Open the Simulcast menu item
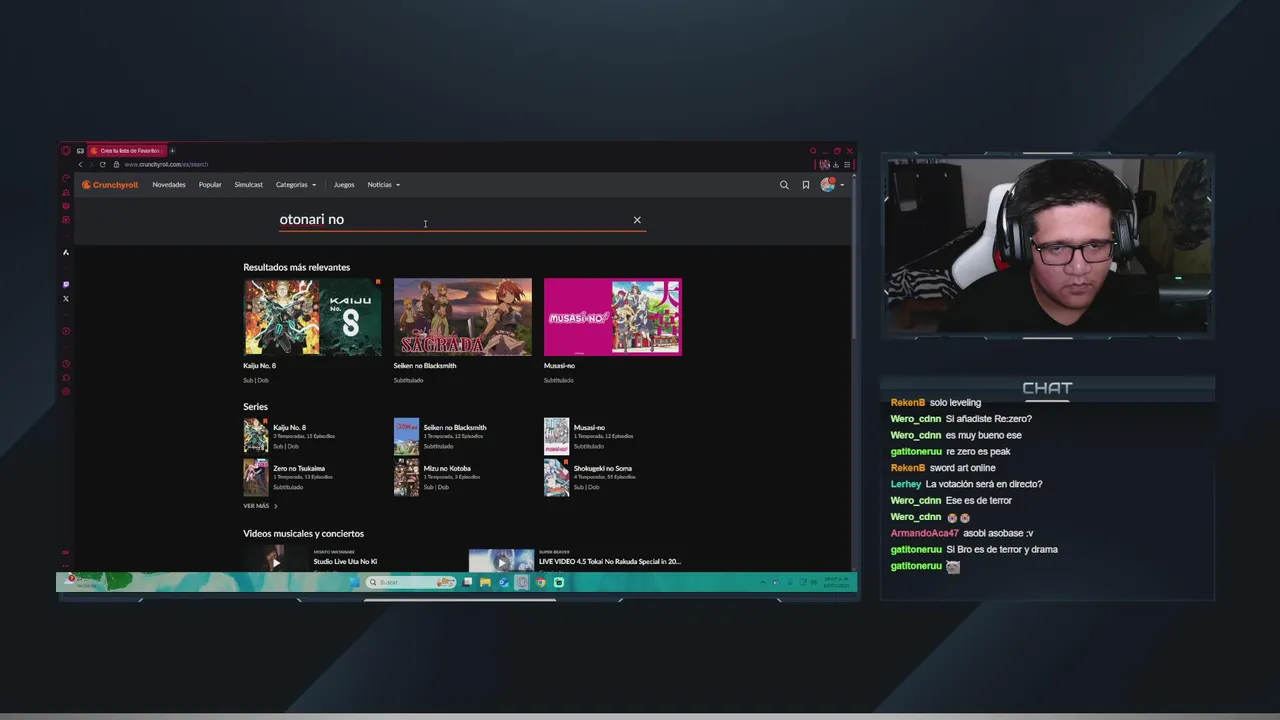The image size is (1280, 720). pos(248,185)
